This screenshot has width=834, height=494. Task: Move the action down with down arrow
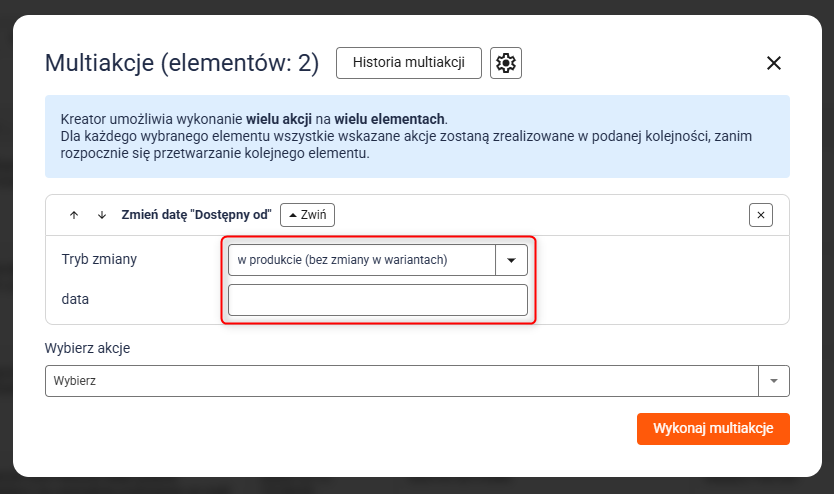click(x=101, y=215)
